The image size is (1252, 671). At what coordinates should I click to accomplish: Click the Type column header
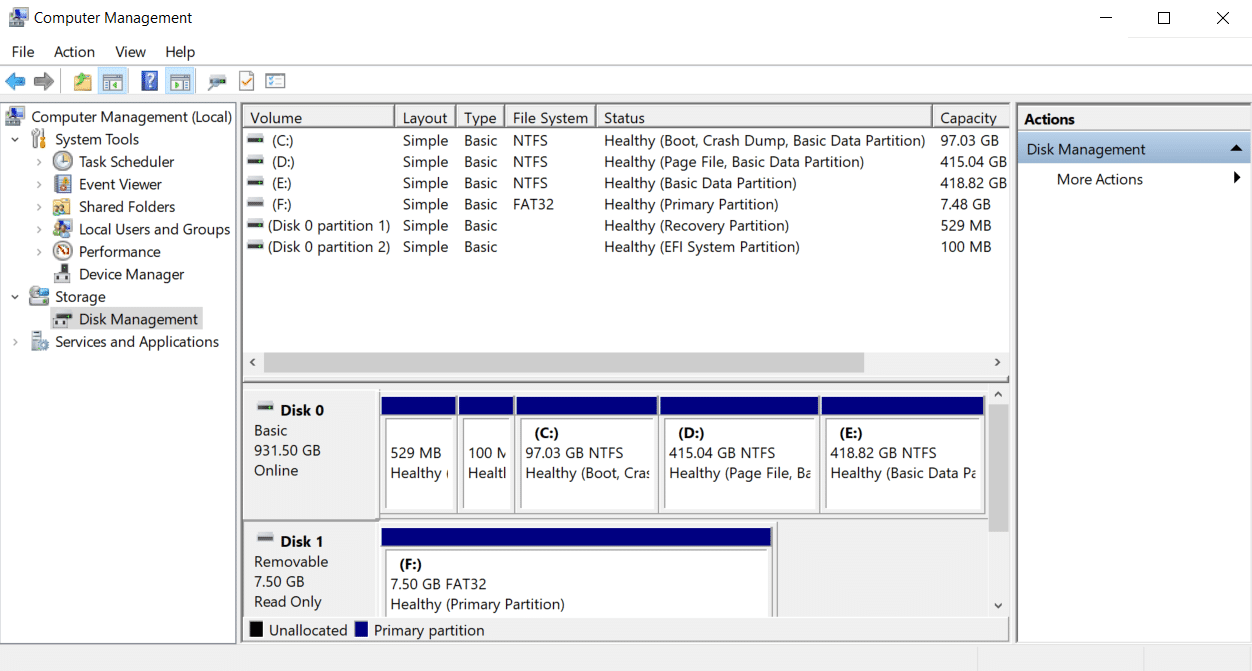pos(480,117)
